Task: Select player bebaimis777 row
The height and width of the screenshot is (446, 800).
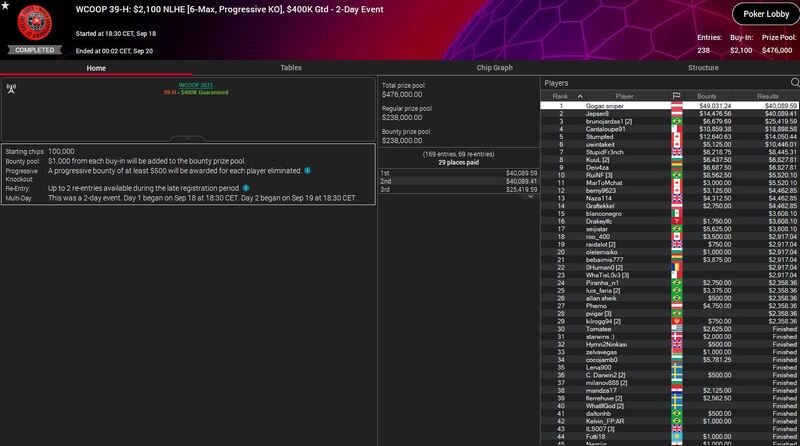Action: click(670, 260)
